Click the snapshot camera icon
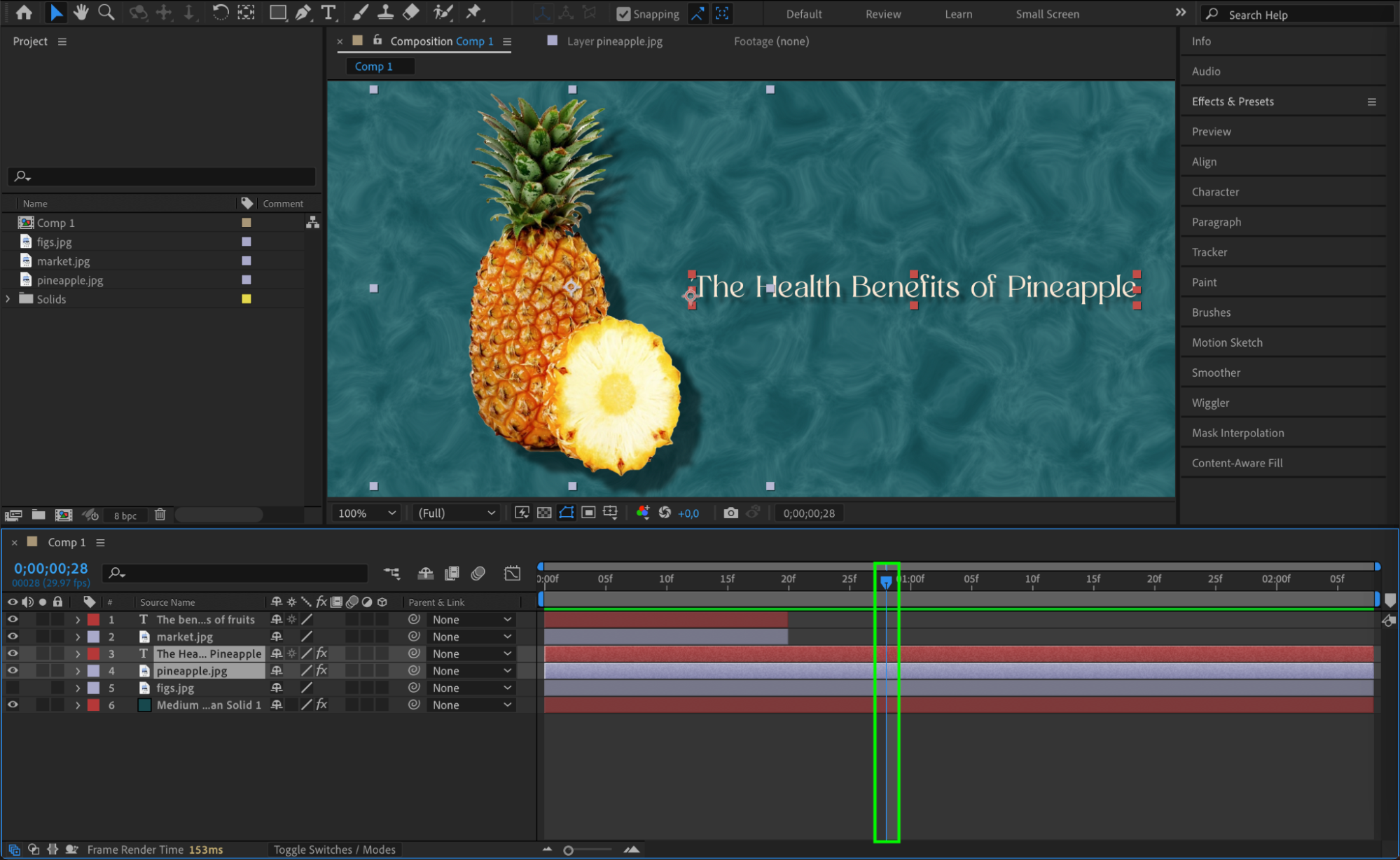The height and width of the screenshot is (860, 1400). pyautogui.click(x=730, y=513)
